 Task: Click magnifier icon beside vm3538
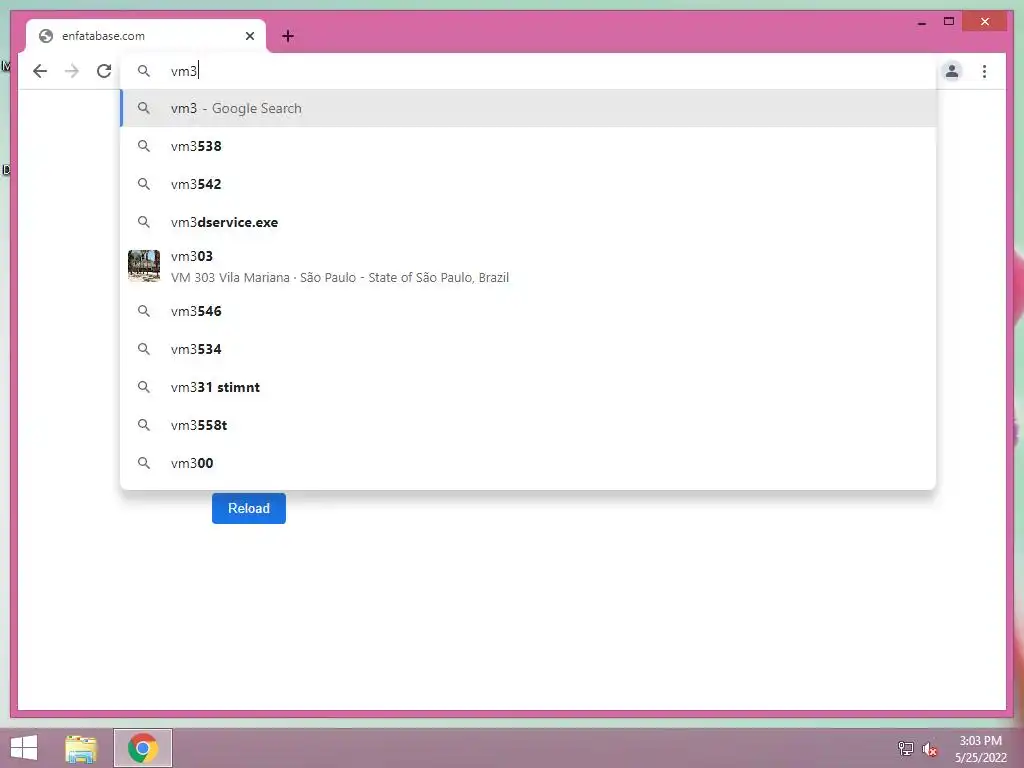point(144,146)
